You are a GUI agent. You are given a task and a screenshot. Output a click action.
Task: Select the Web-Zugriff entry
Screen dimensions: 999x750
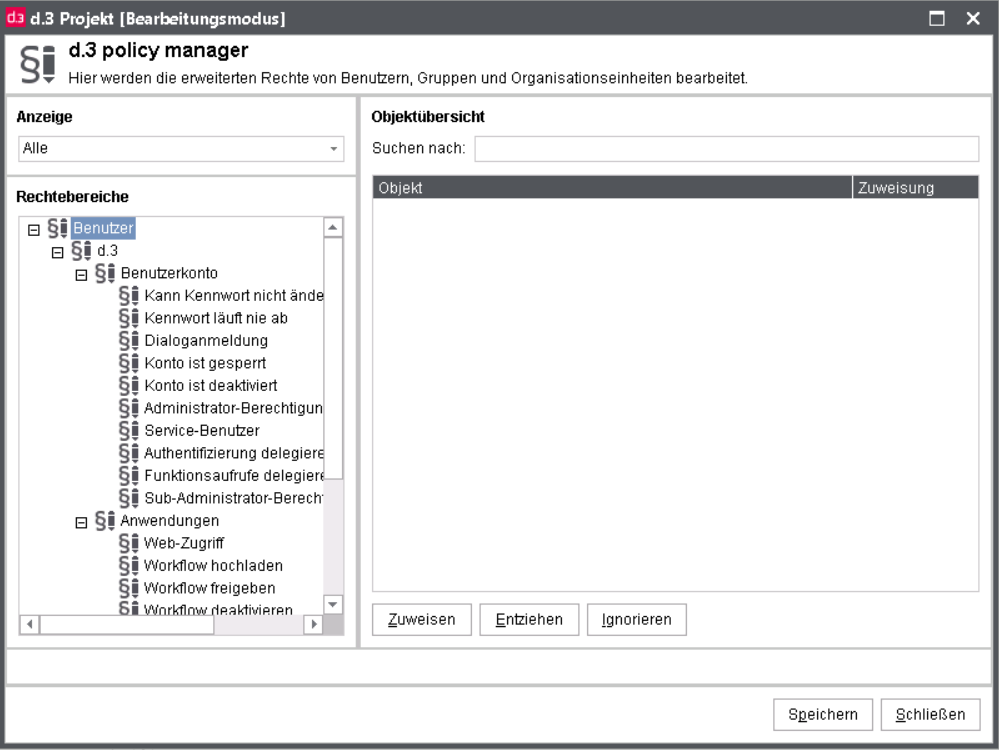(184, 543)
